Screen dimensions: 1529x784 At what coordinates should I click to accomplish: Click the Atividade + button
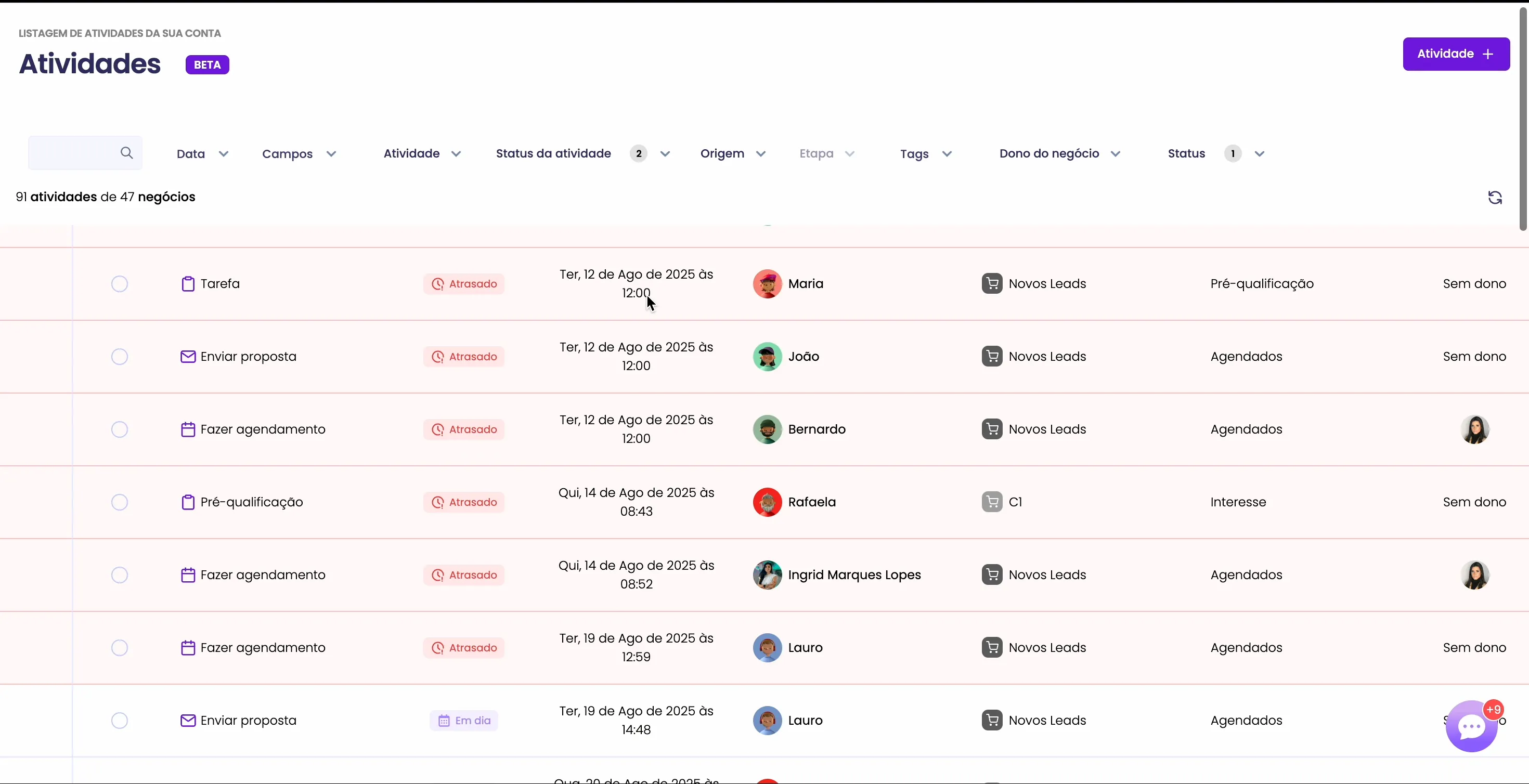coord(1456,54)
